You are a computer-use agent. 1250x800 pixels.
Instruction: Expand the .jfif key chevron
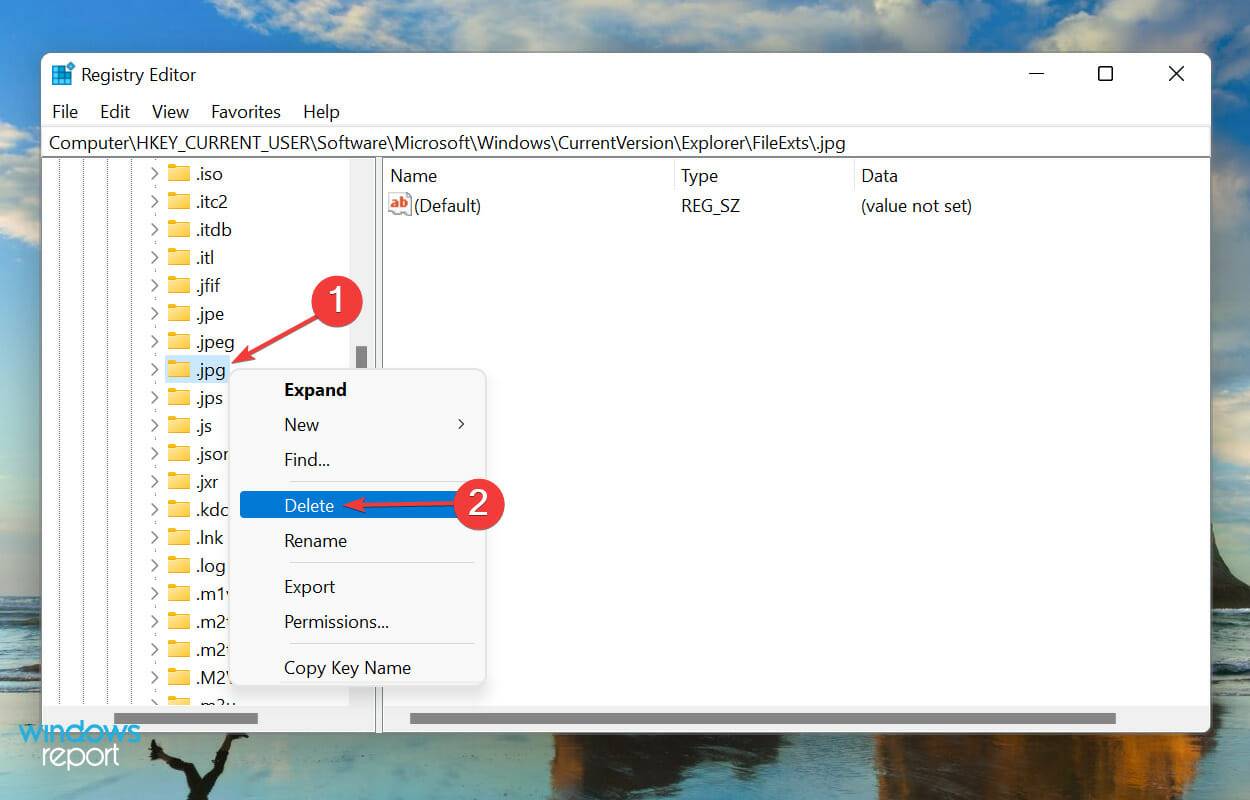pyautogui.click(x=155, y=285)
